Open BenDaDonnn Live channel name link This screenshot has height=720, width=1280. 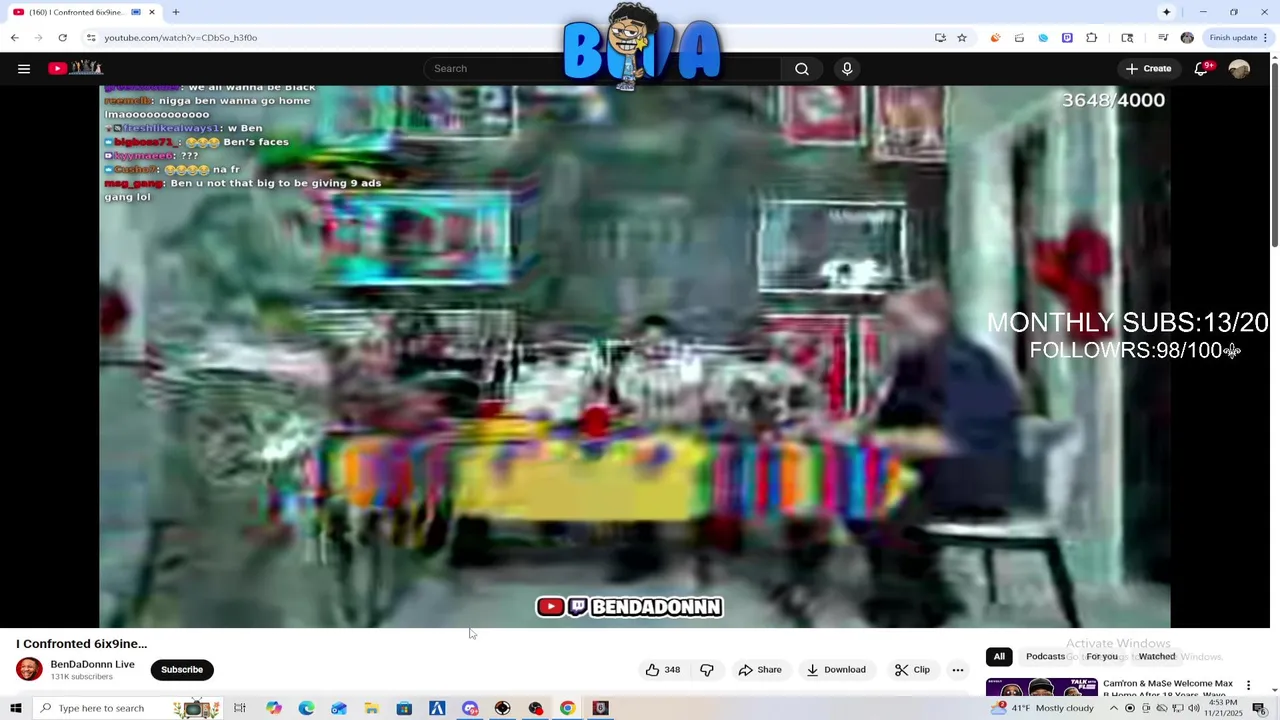click(92, 664)
